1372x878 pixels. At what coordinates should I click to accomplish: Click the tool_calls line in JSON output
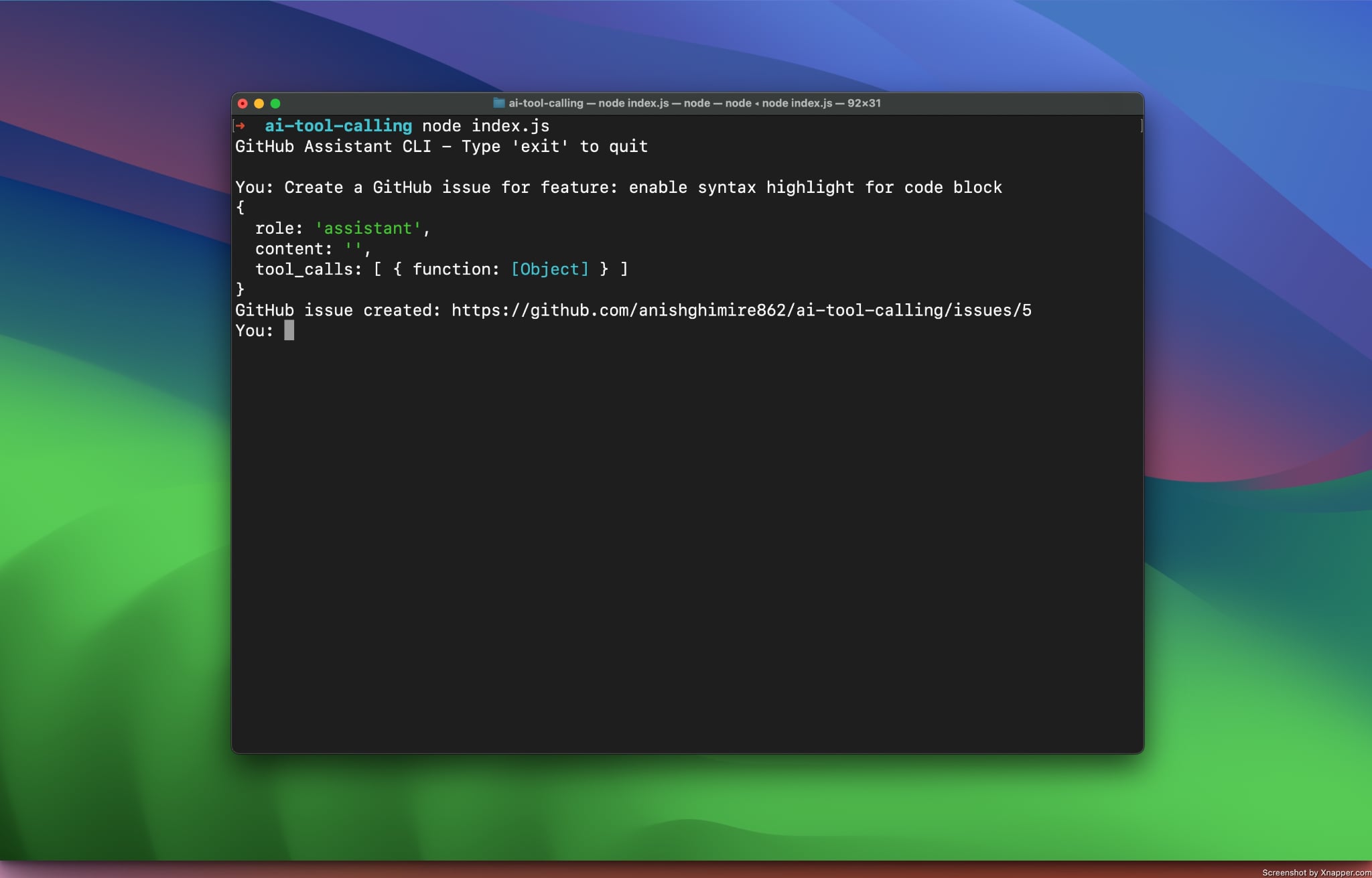pos(441,269)
